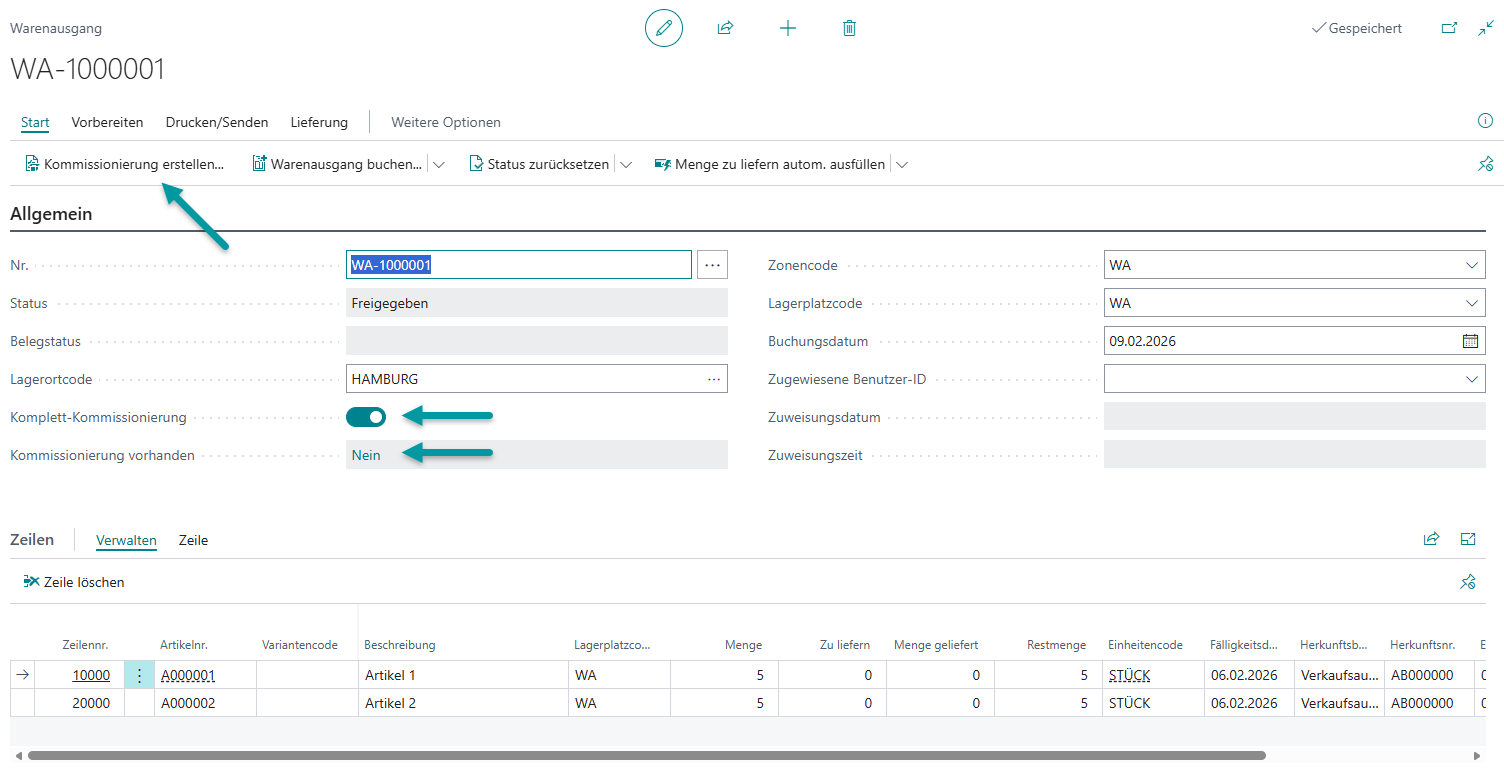Viewport: 1504px width, 769px height.
Task: Open the Zonencode dropdown
Action: (1471, 265)
